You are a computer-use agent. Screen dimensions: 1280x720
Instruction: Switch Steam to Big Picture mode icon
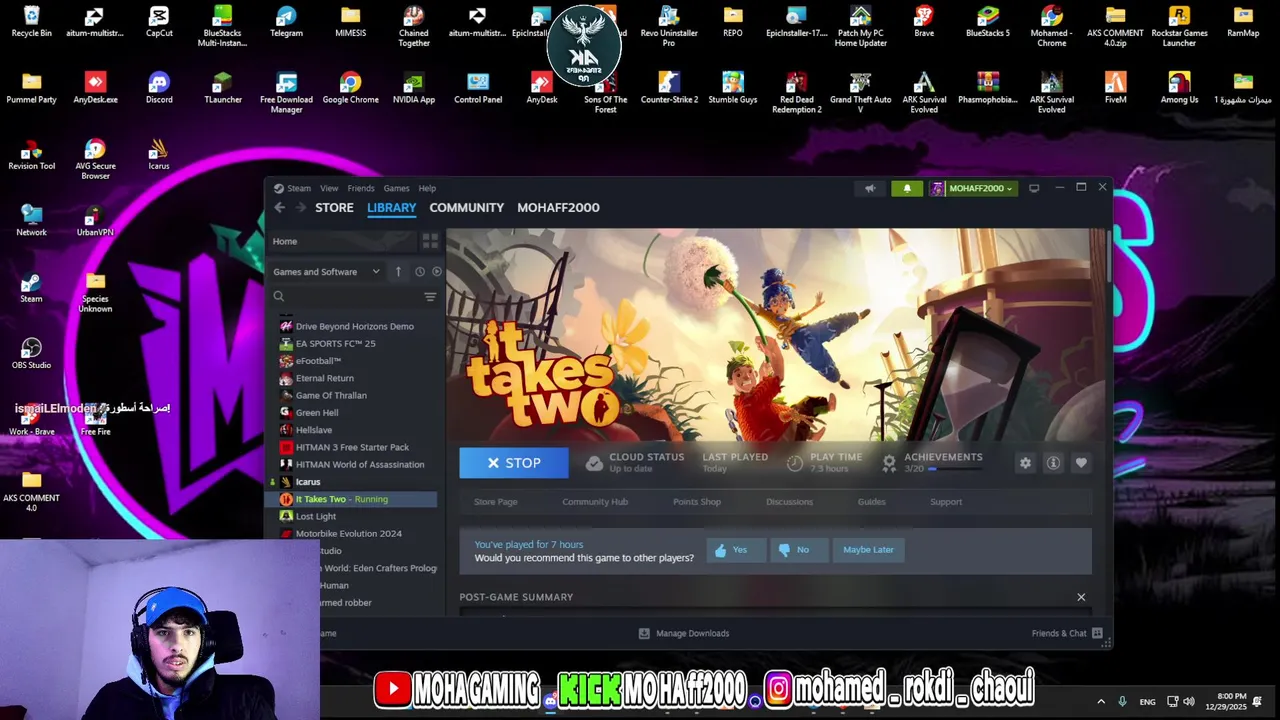(x=1034, y=188)
